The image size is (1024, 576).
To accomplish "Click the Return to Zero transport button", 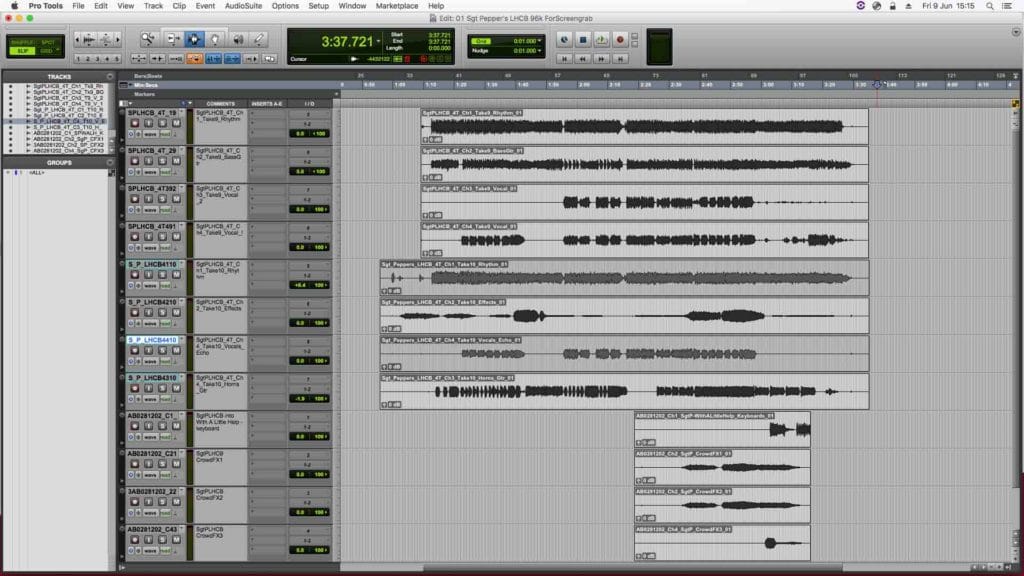I will (564, 59).
